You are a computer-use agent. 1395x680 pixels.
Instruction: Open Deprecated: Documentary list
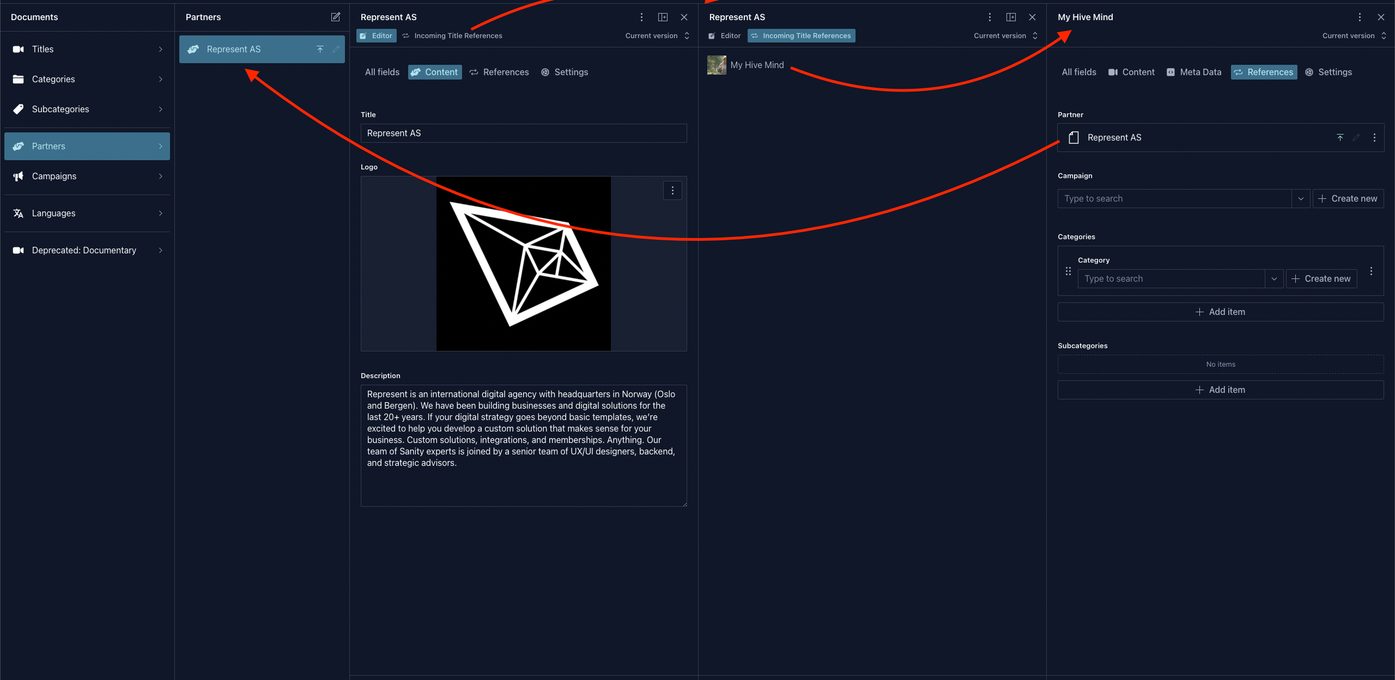(x=87, y=250)
